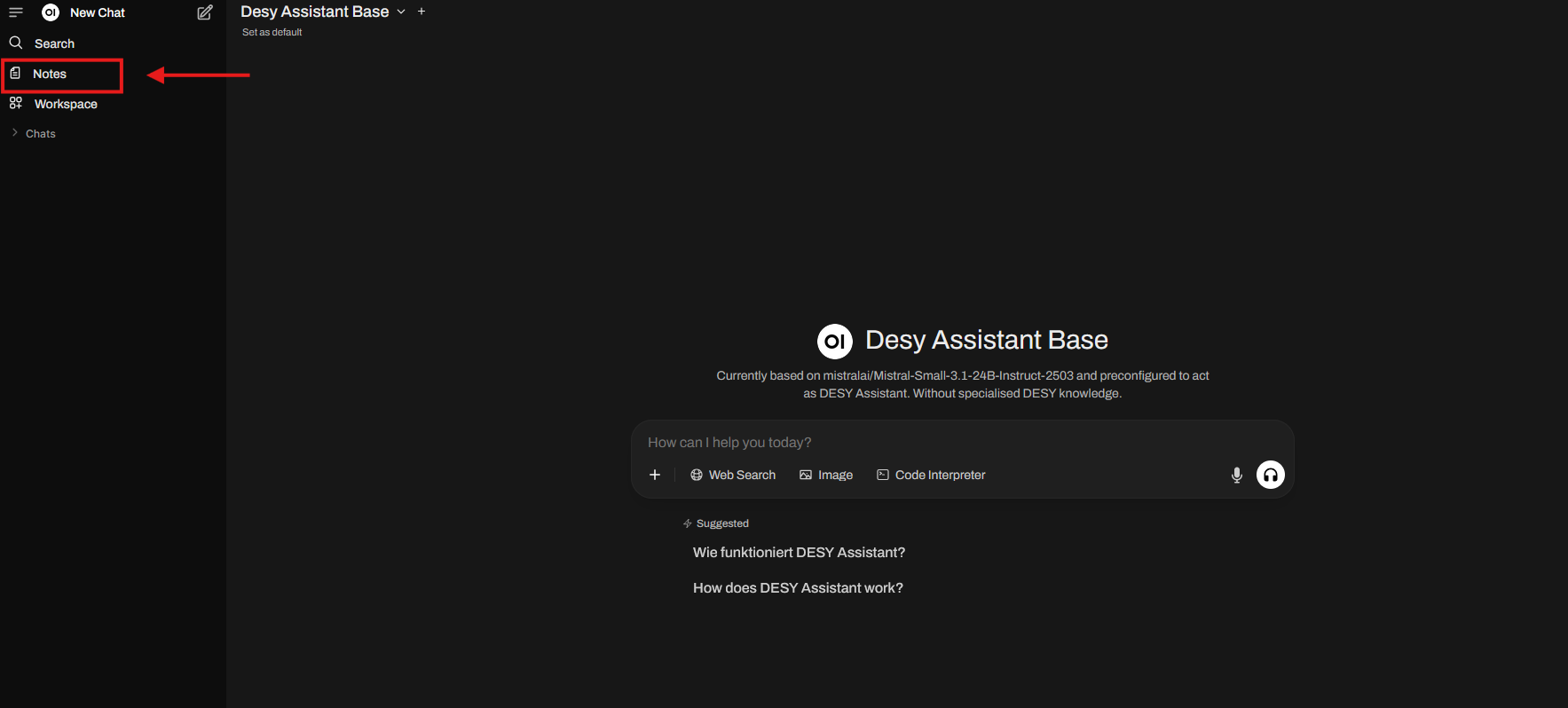Click Chats folder label
The width and height of the screenshot is (1568, 708).
pyautogui.click(x=41, y=134)
